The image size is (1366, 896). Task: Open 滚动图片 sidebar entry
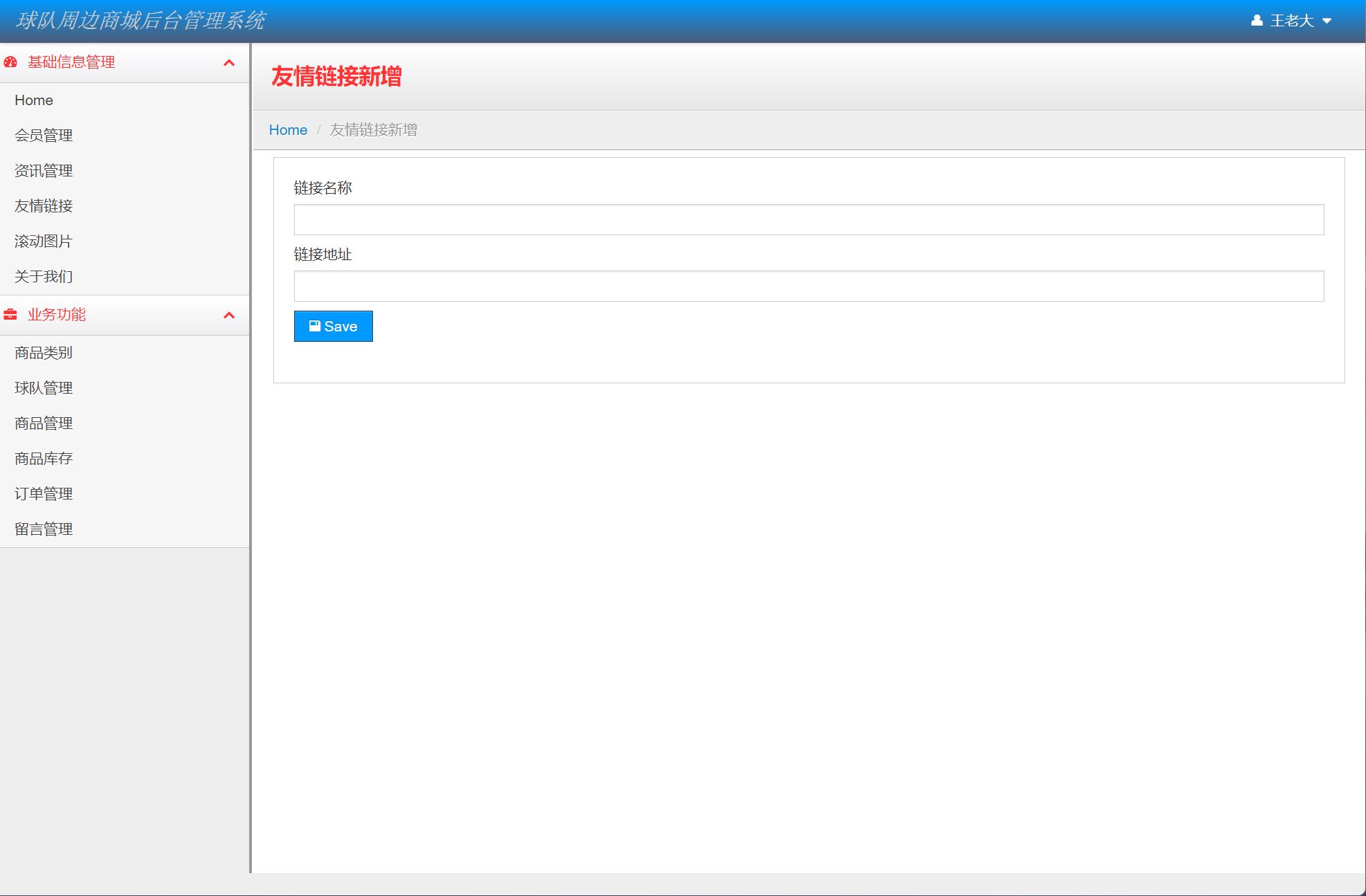click(x=44, y=241)
